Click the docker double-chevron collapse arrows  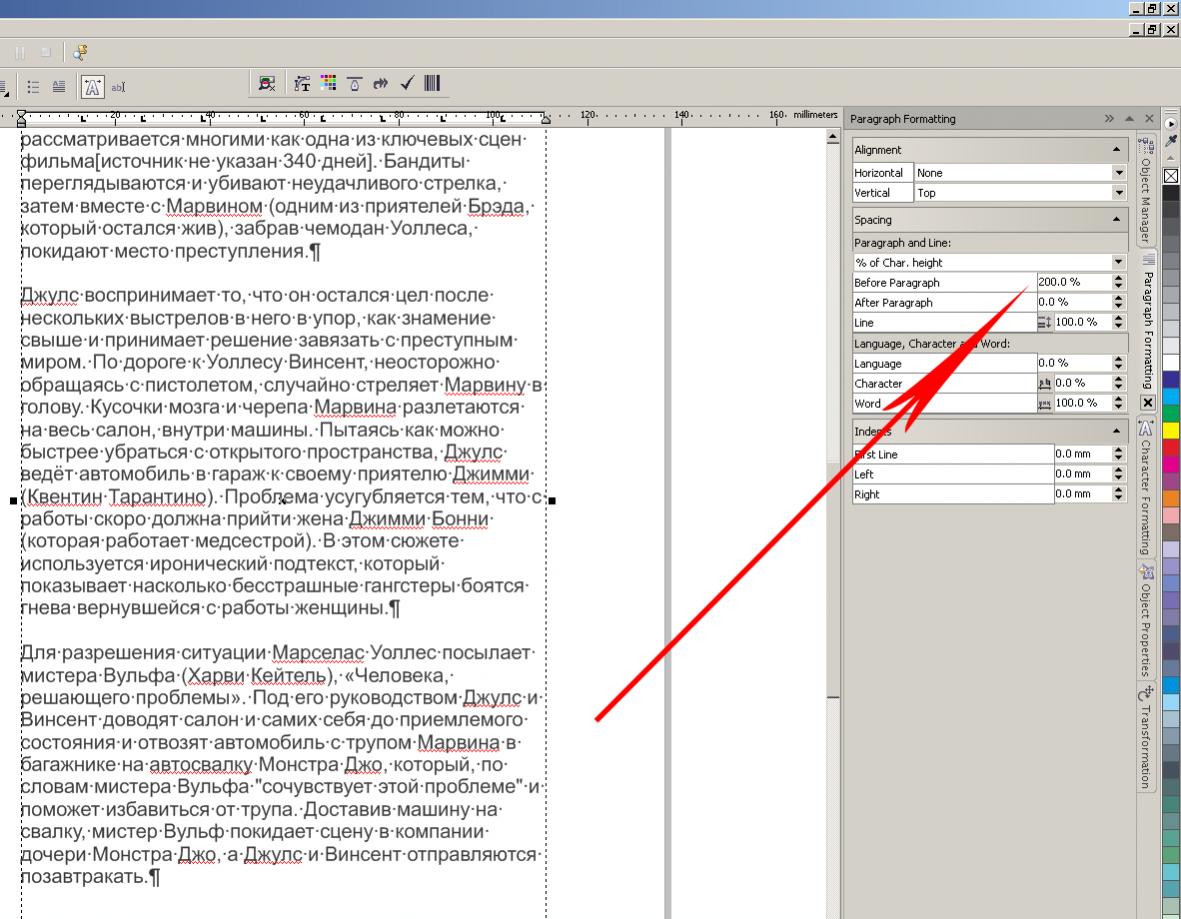point(1109,118)
